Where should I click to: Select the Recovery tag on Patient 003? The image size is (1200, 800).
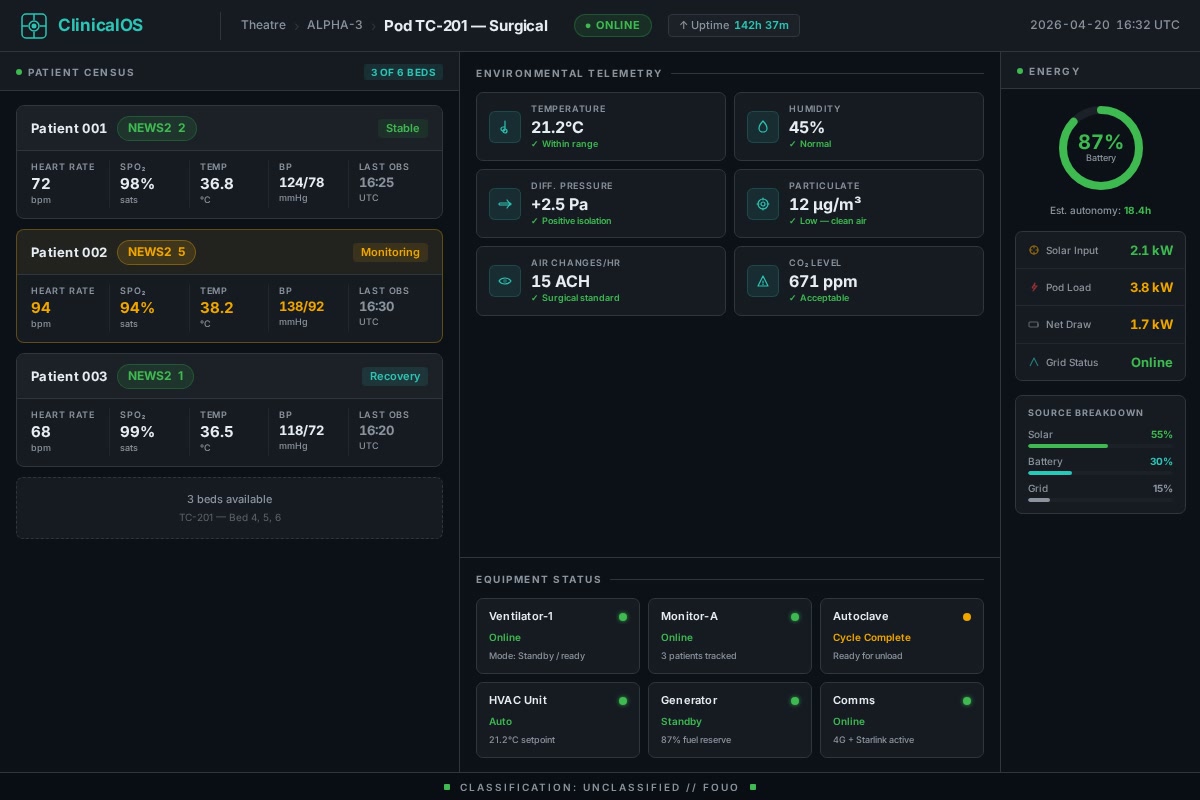[x=395, y=376]
